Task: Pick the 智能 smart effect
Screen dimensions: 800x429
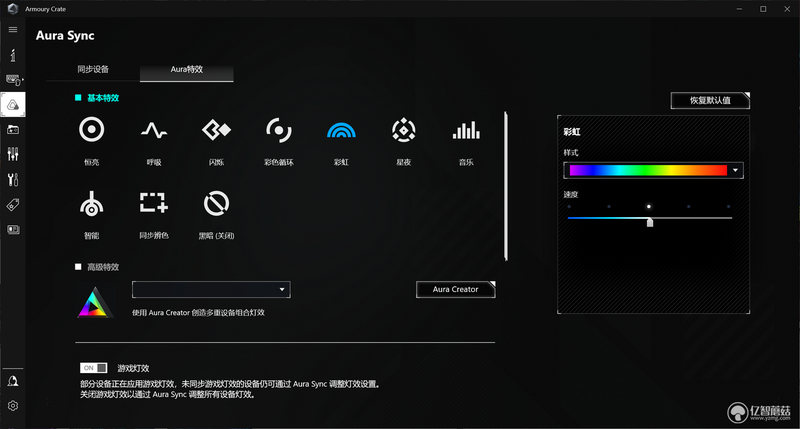Action: [x=91, y=204]
